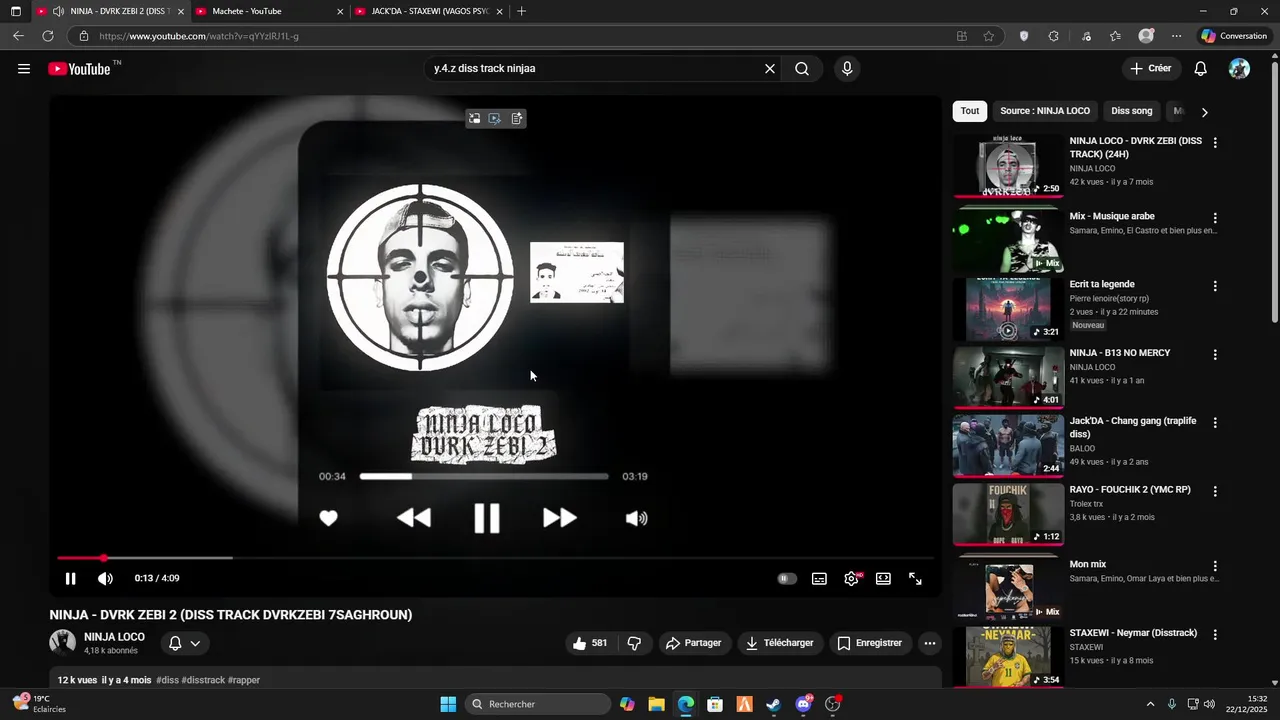
Task: Open Steam from taskbar
Action: [773, 704]
